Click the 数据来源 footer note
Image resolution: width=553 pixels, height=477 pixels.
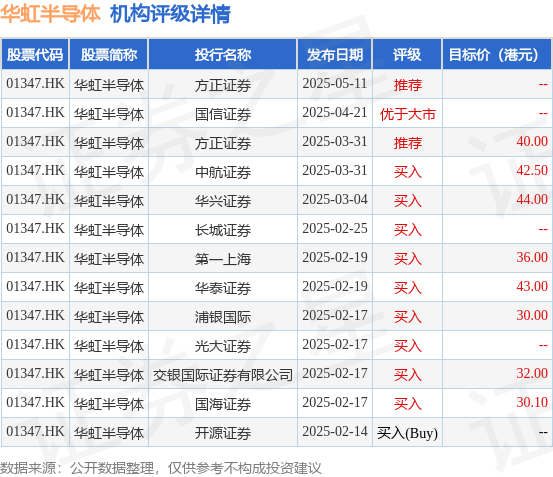160,468
